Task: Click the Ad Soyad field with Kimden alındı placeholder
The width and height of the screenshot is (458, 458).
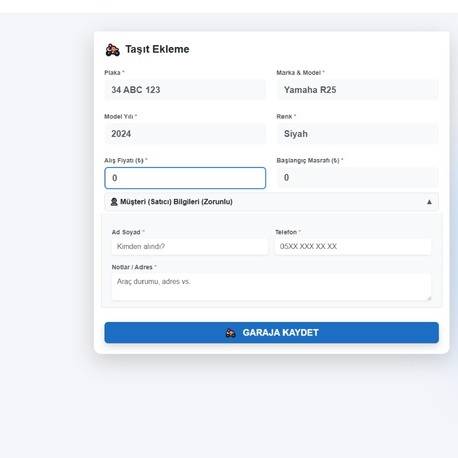Action: click(x=190, y=246)
